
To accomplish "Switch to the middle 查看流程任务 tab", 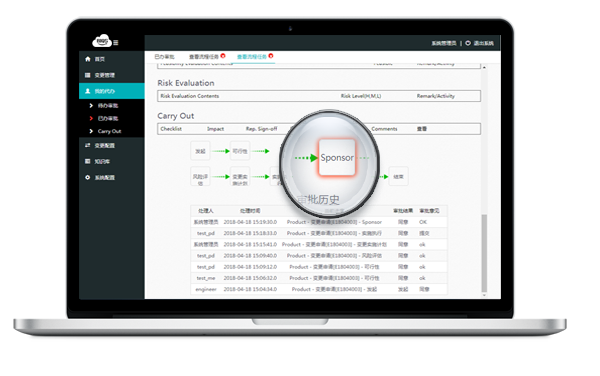I will 204,57.
